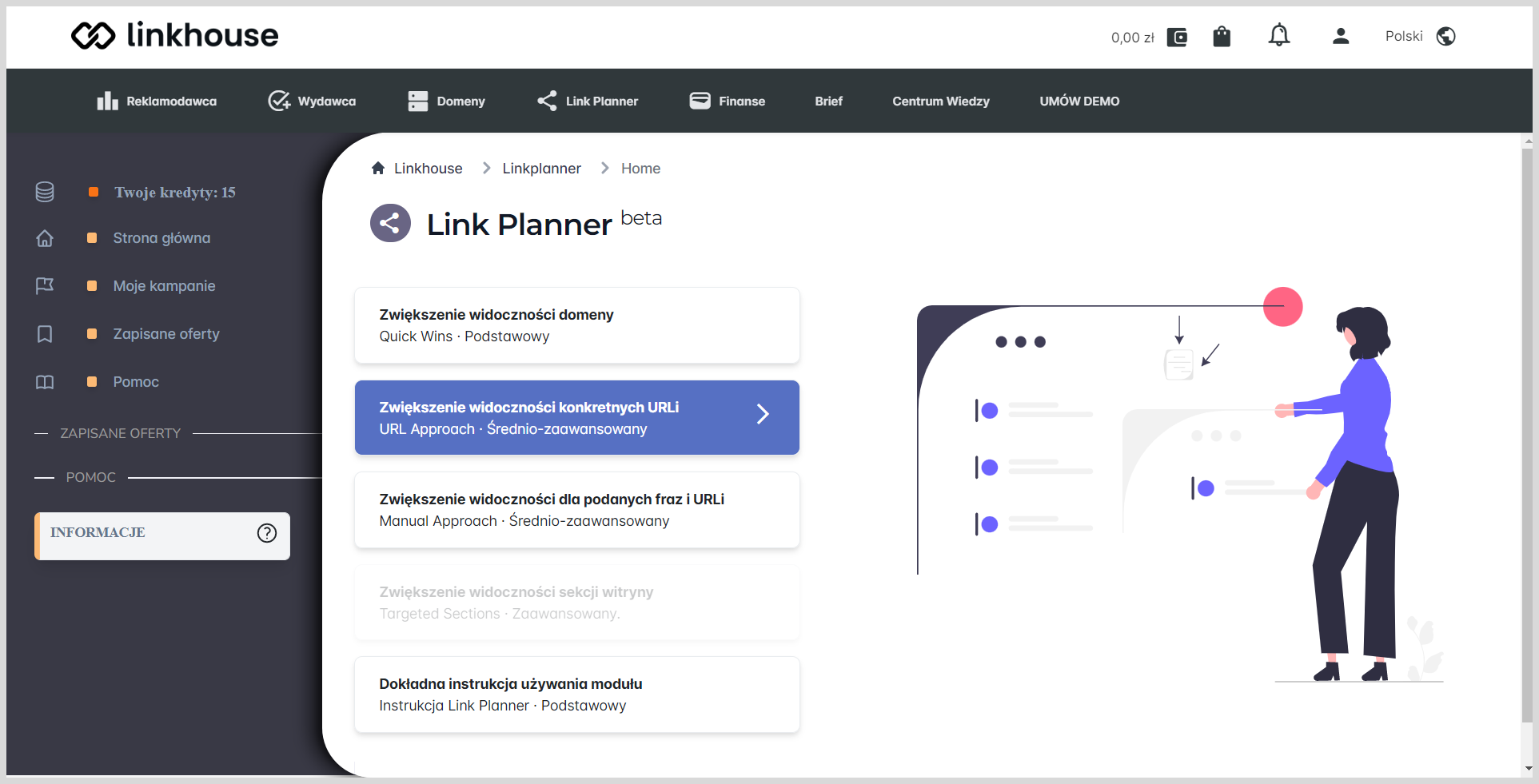Click the Linkhouse logo
Image resolution: width=1539 pixels, height=784 pixels.
[x=174, y=35]
